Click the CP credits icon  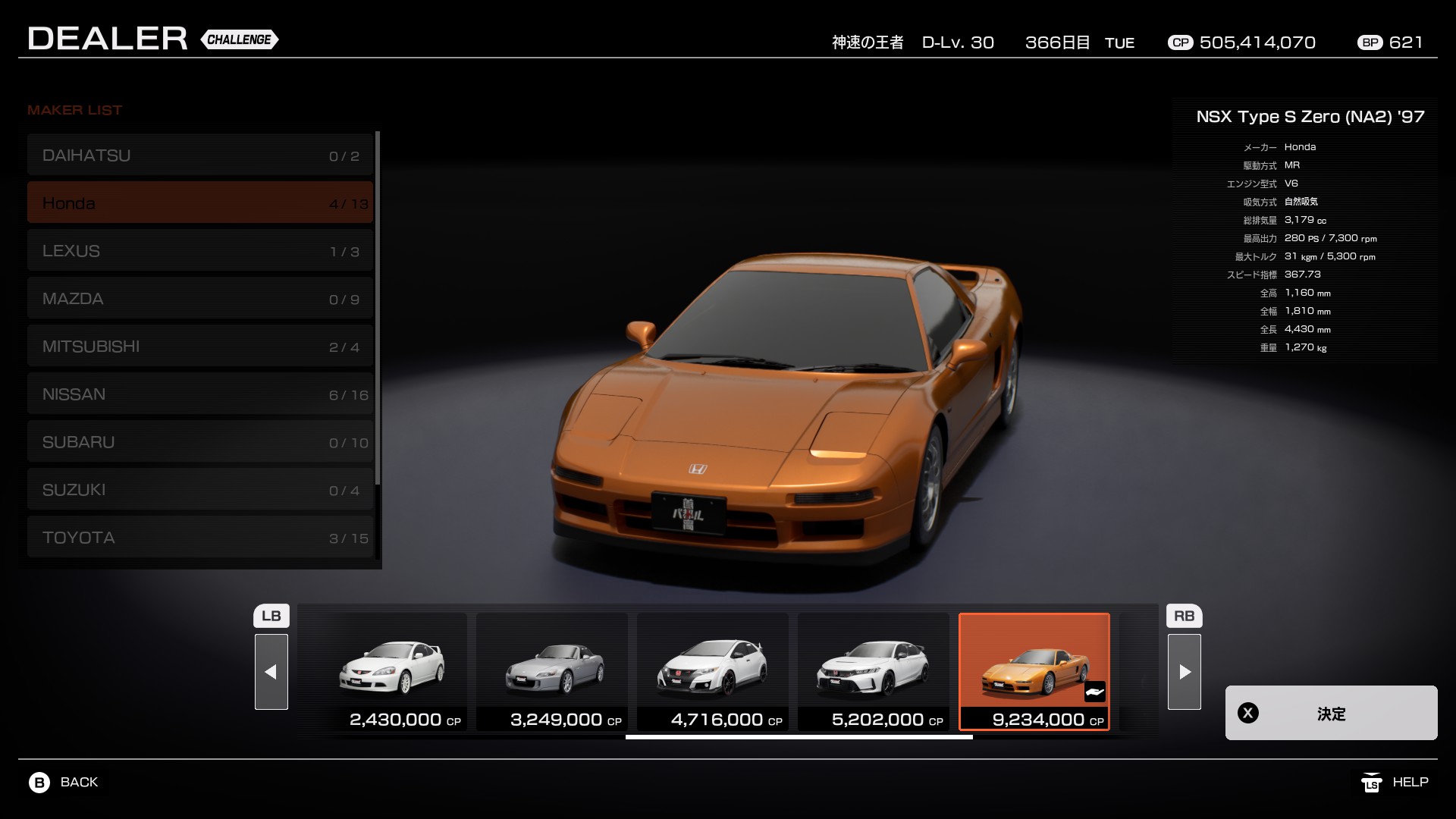coord(1180,42)
